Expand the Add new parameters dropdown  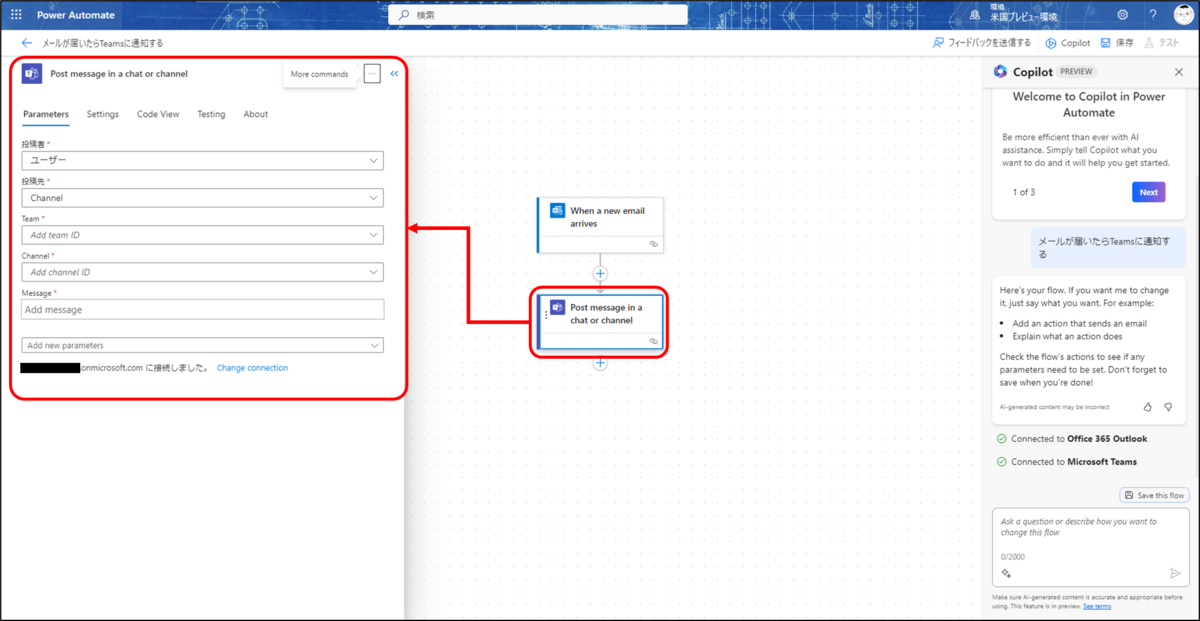click(x=203, y=345)
